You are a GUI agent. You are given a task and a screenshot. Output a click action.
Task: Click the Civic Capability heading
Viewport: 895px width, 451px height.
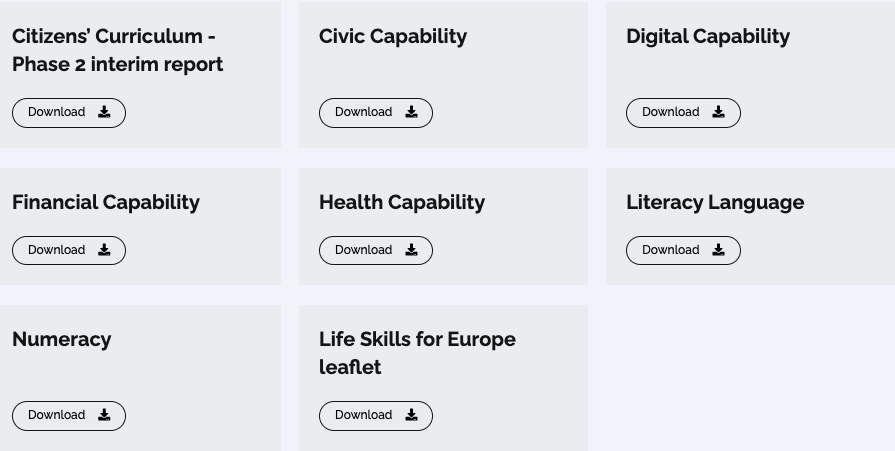coord(392,36)
